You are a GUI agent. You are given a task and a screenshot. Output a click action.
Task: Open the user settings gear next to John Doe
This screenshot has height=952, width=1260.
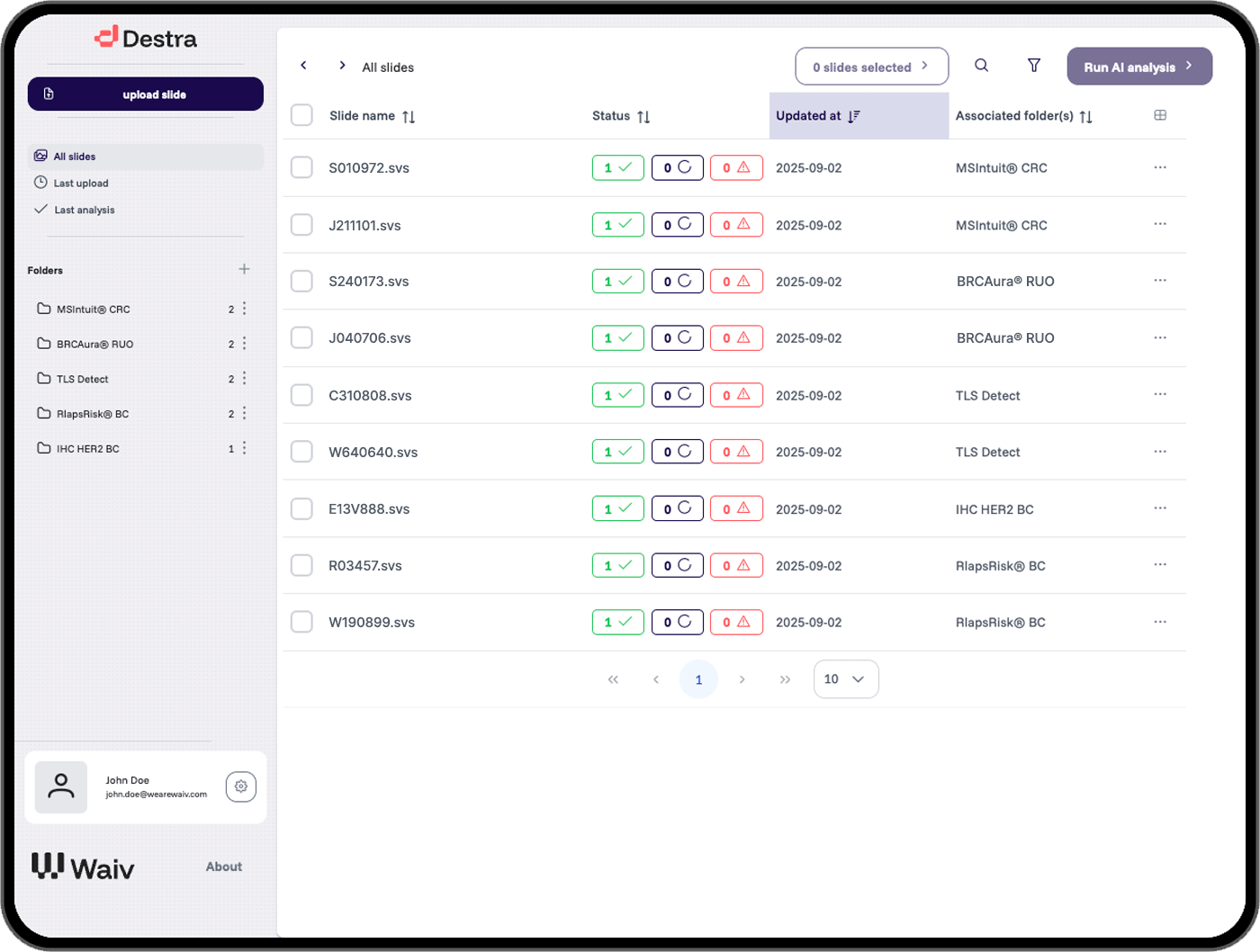tap(240, 786)
